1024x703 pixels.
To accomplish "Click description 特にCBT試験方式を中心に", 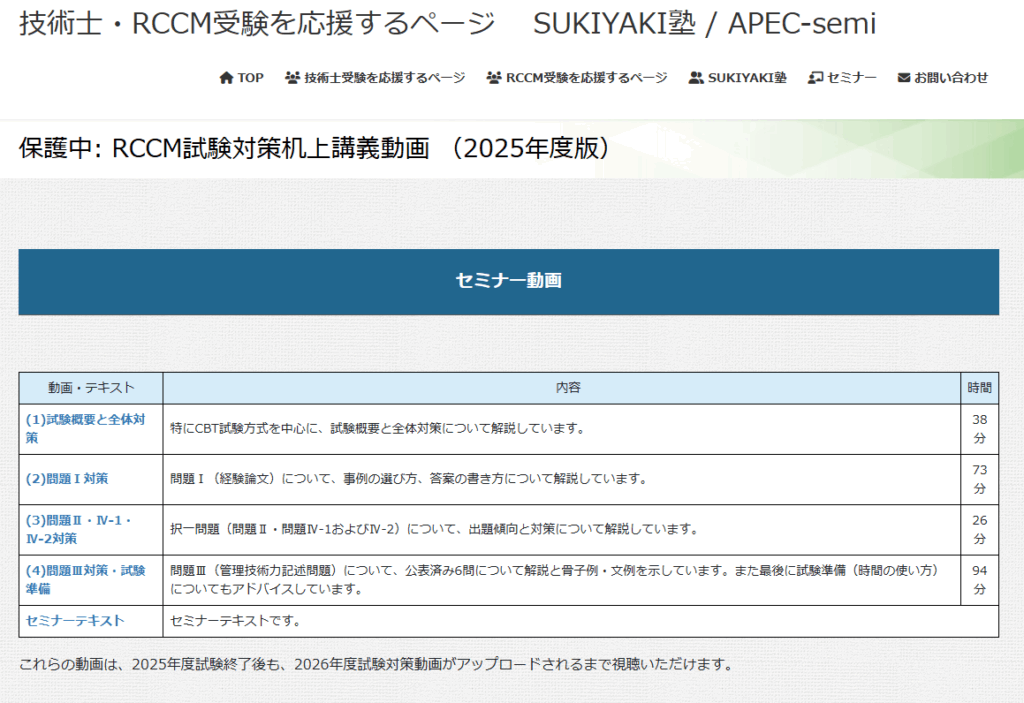I will (379, 429).
